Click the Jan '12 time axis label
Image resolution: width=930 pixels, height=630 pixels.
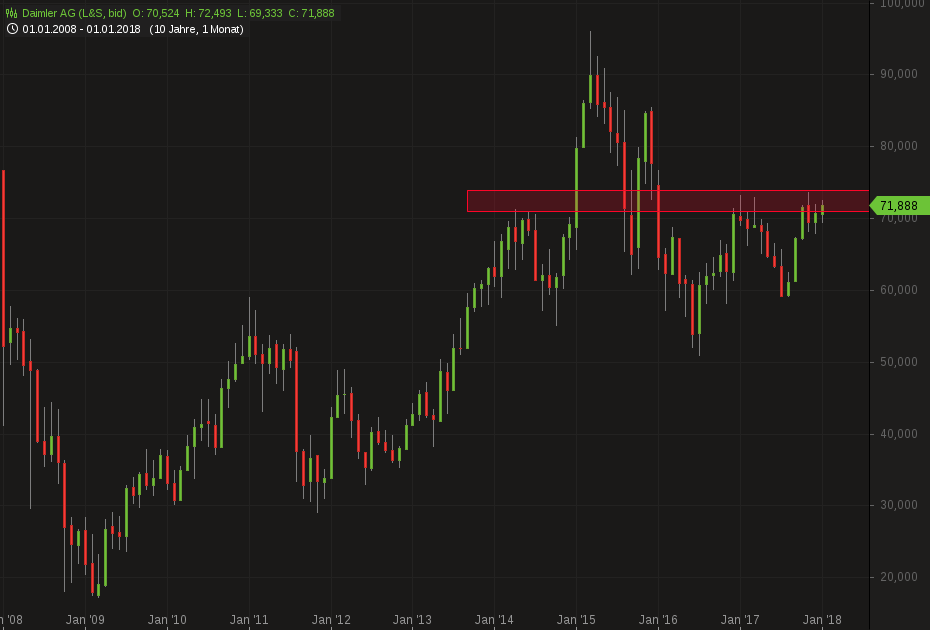[331, 620]
